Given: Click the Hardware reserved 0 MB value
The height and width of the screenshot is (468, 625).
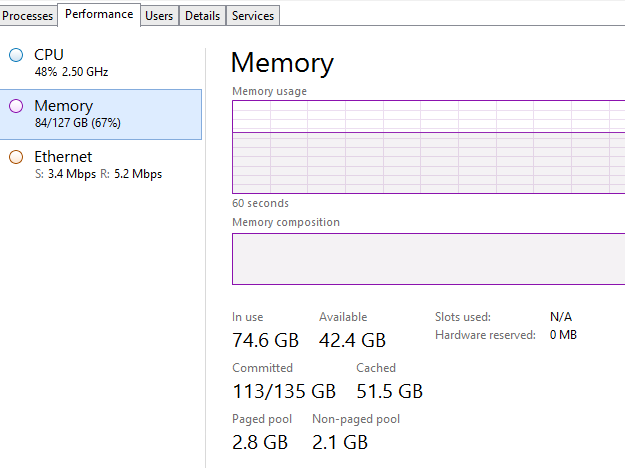Looking at the screenshot, I should click(x=563, y=335).
